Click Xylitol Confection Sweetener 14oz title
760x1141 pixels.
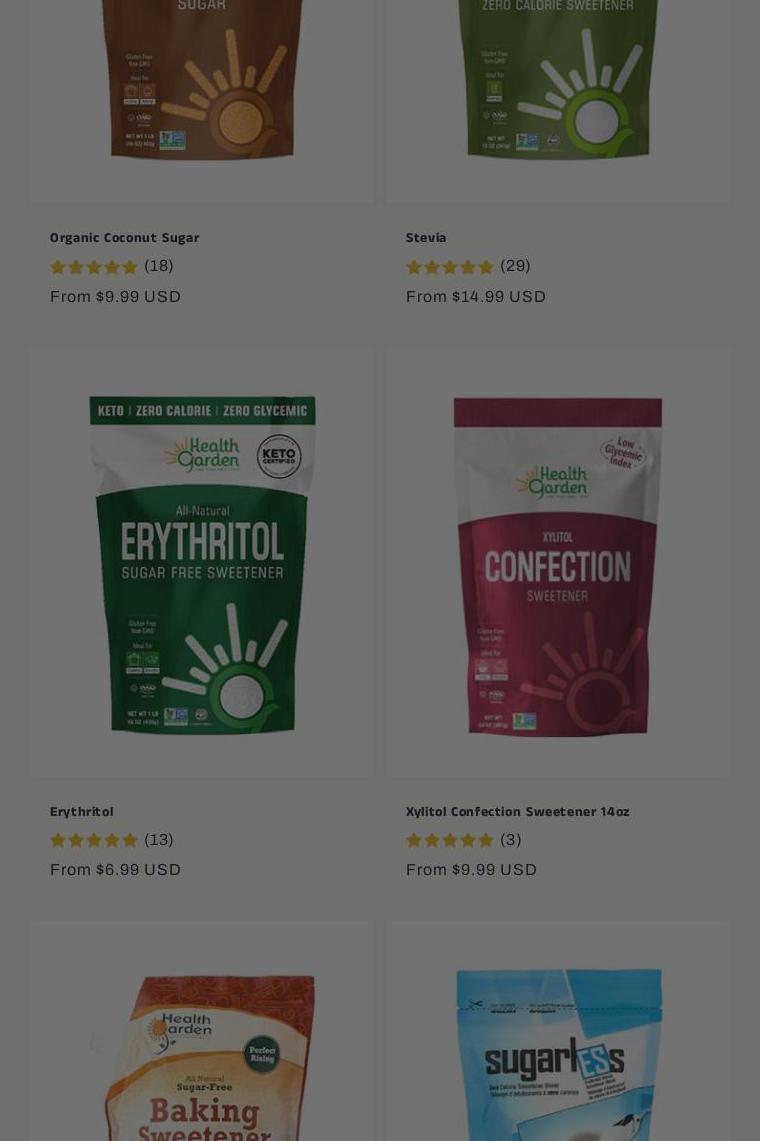click(x=518, y=811)
